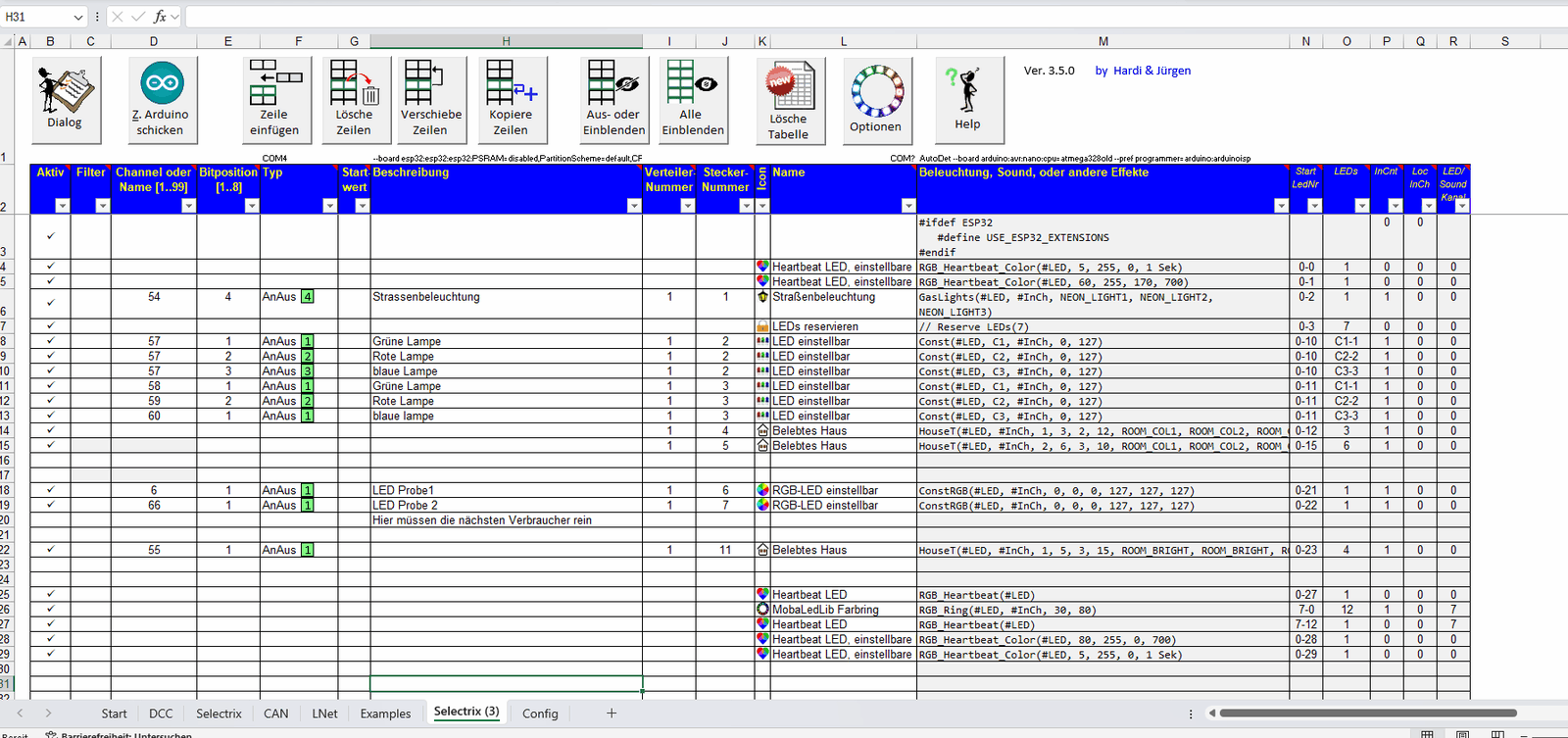1568x738 pixels.
Task: Click the 'Zeile einfügen' insert row icon
Action: pos(275,98)
